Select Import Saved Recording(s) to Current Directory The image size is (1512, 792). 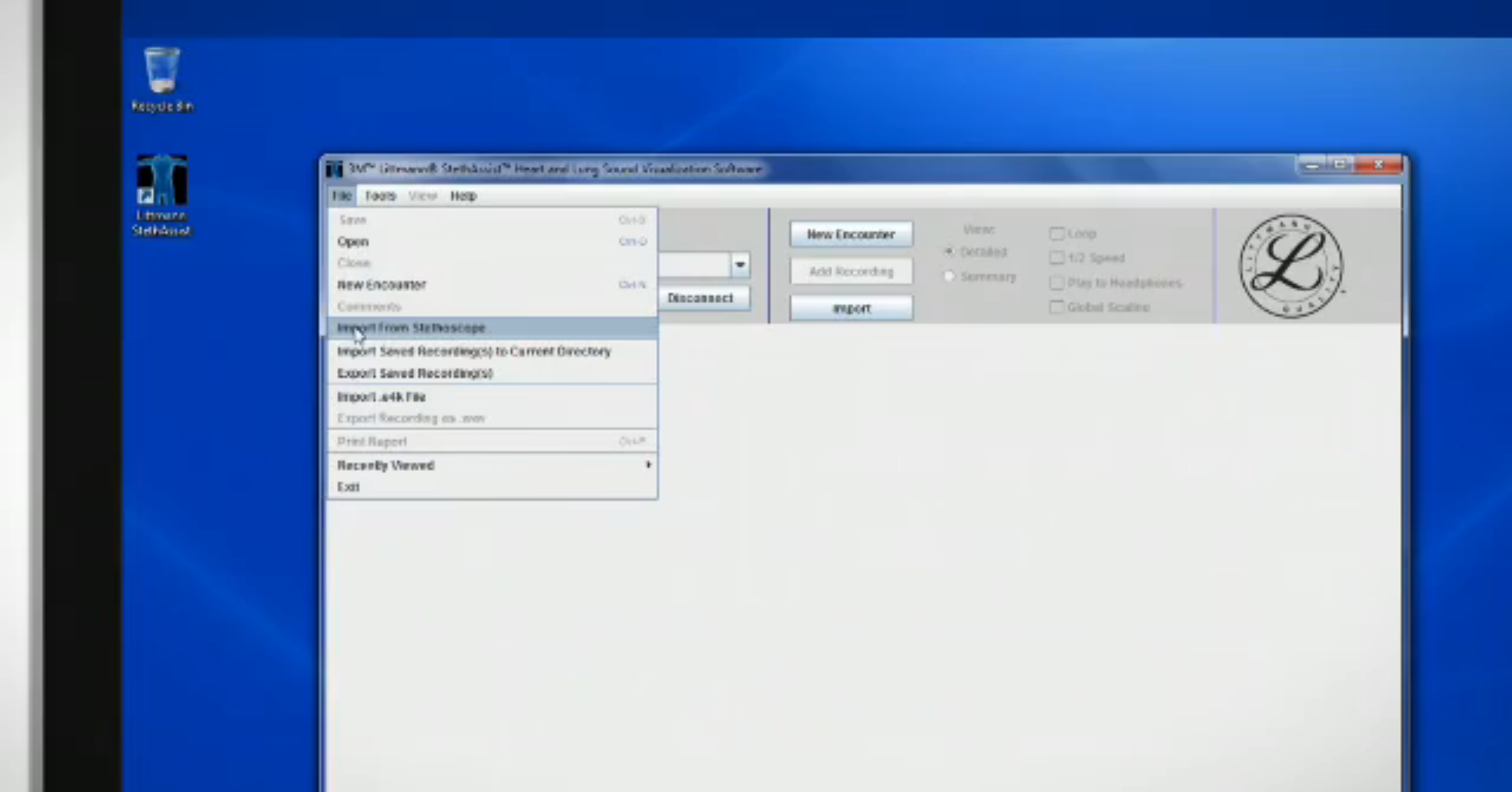pos(493,351)
